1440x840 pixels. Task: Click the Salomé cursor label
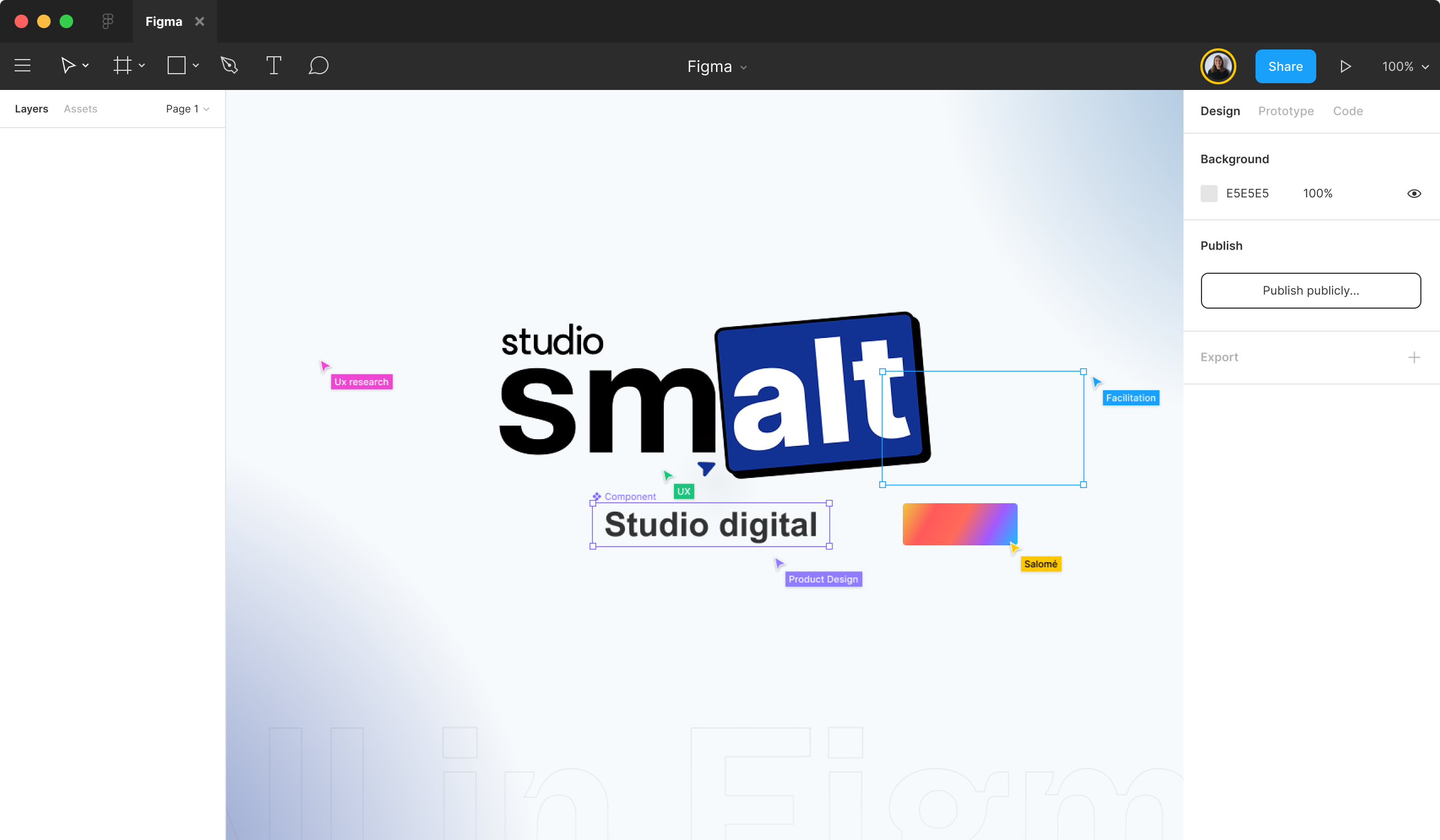point(1040,563)
